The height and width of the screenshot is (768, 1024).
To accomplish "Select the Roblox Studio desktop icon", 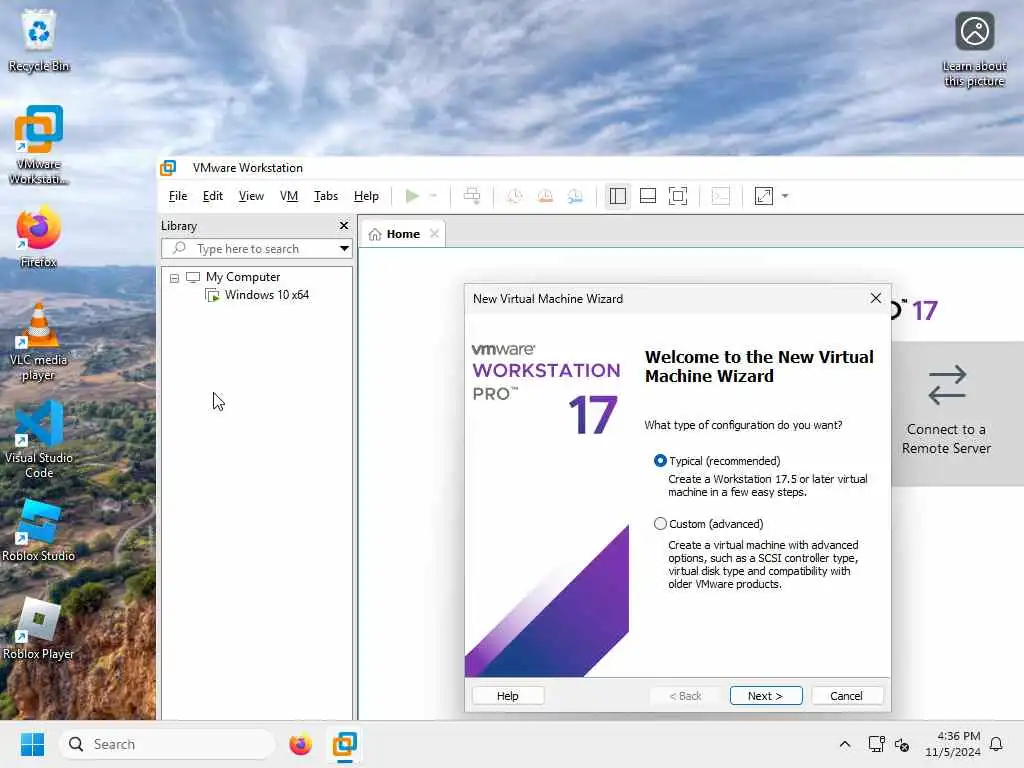I will (39, 532).
